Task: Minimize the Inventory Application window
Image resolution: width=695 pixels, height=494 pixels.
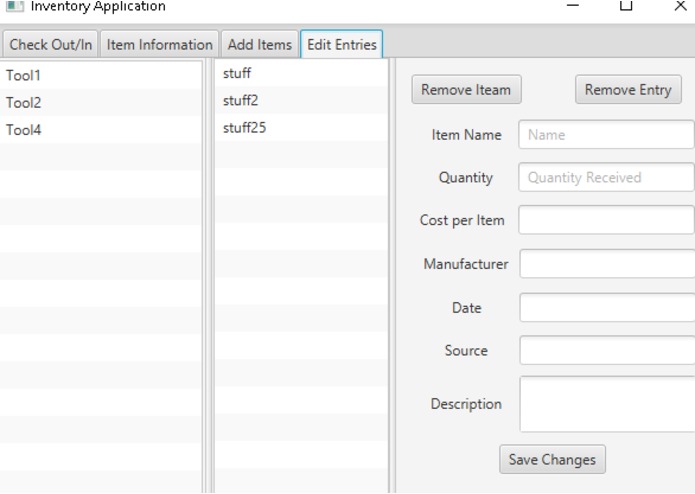Action: point(573,6)
